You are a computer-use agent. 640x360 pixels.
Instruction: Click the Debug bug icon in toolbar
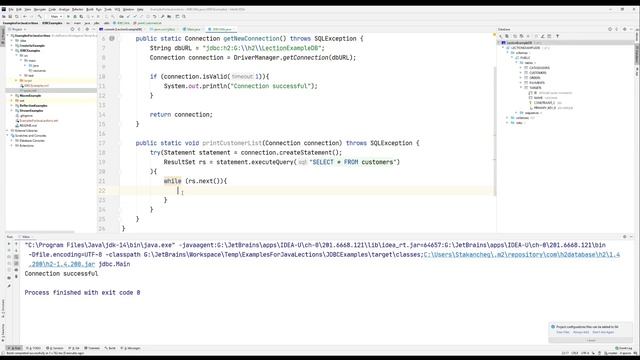click(x=75, y=17)
